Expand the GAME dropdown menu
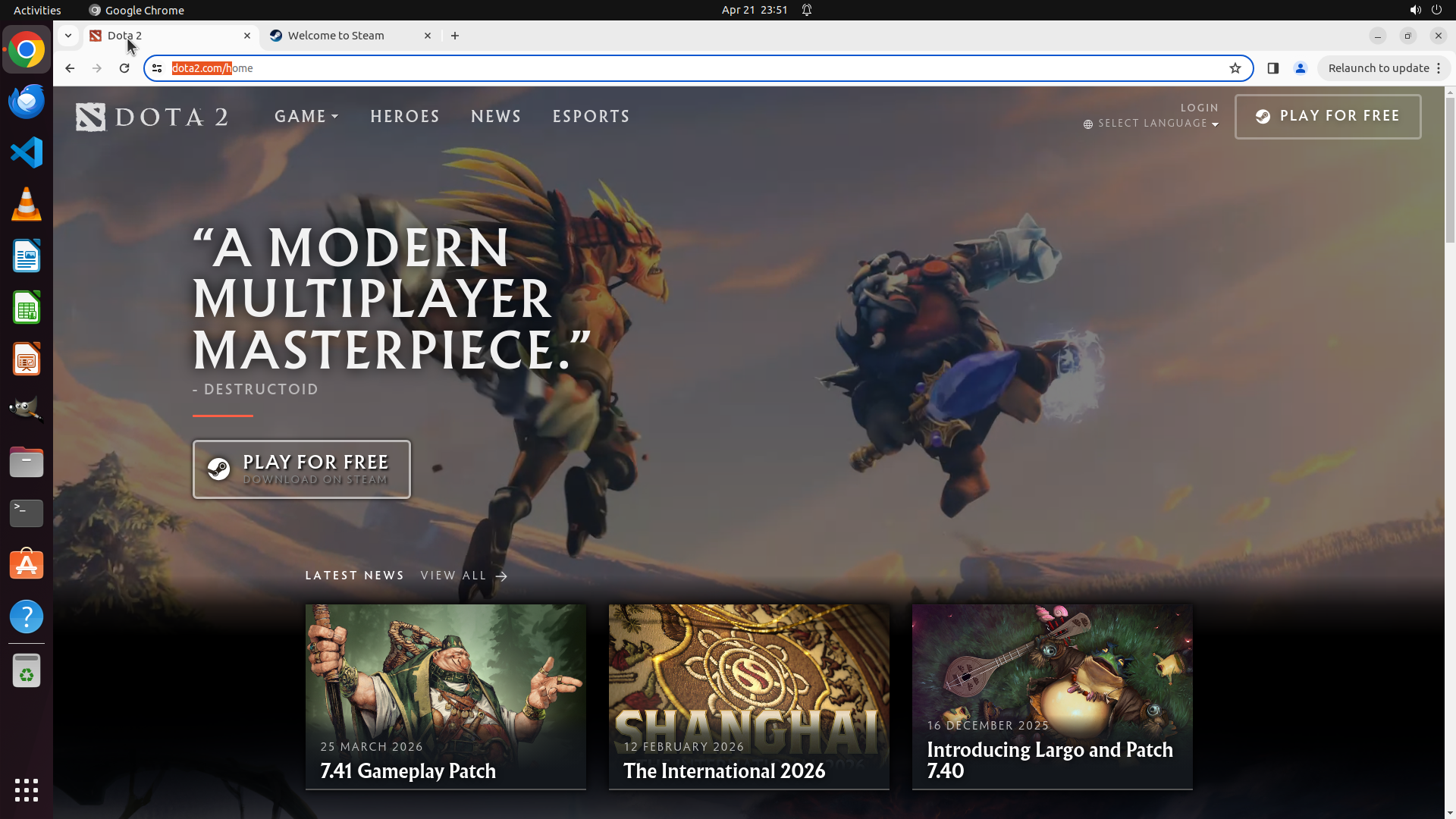This screenshot has width=1456, height=819. click(306, 117)
